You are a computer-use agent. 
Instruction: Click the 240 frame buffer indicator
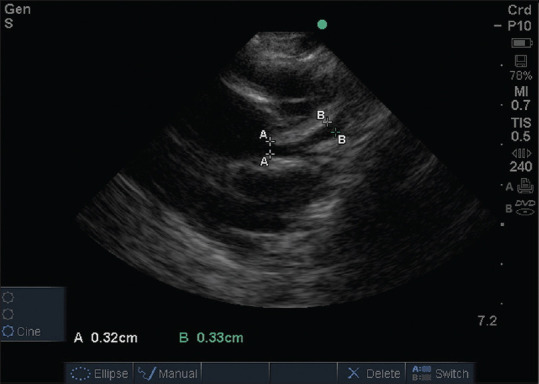[521, 167]
